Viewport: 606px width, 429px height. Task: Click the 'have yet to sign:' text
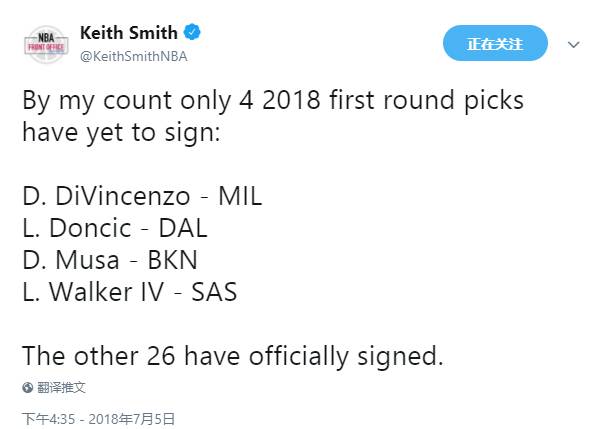121,133
